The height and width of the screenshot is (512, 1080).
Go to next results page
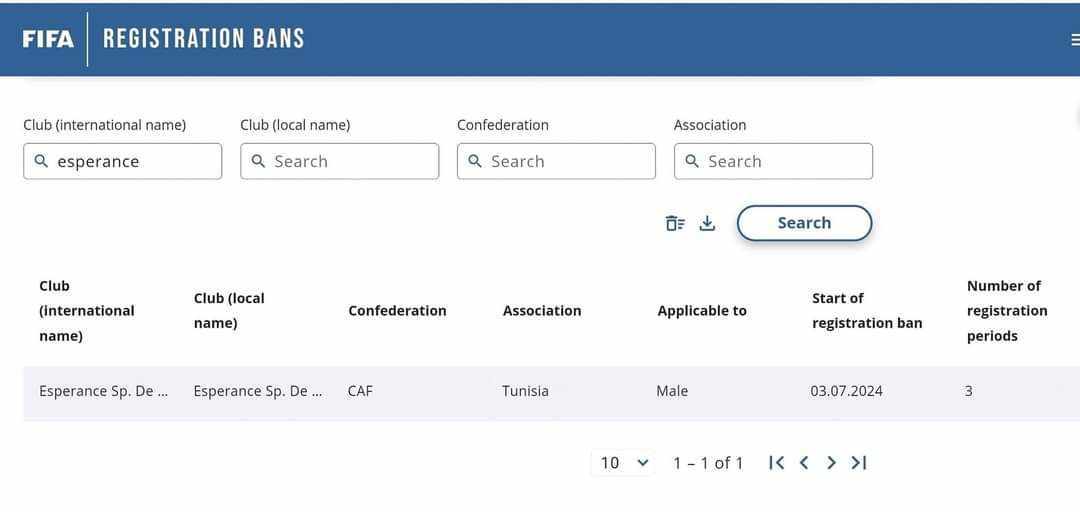pyautogui.click(x=831, y=462)
